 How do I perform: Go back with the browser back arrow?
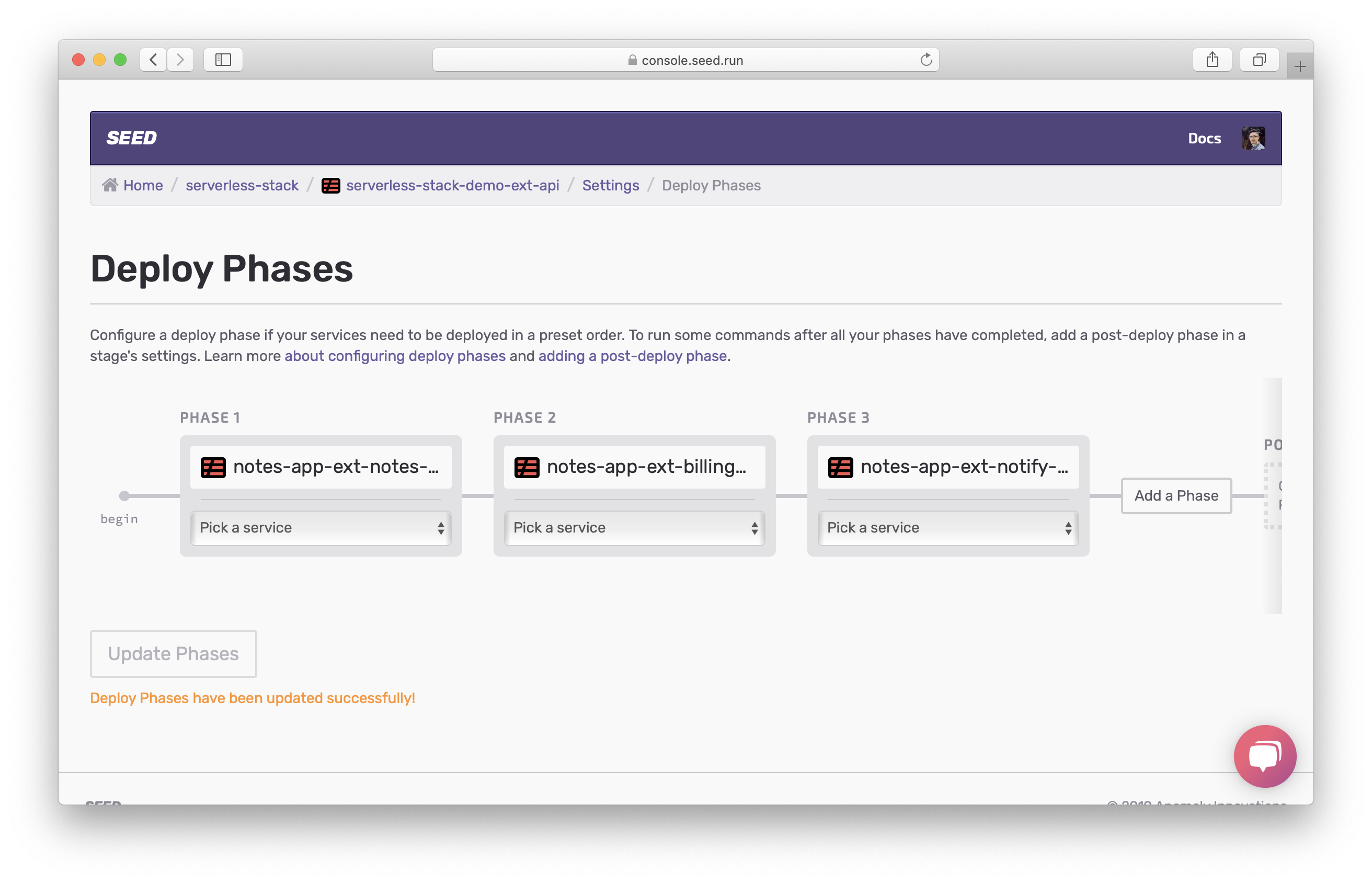[153, 60]
